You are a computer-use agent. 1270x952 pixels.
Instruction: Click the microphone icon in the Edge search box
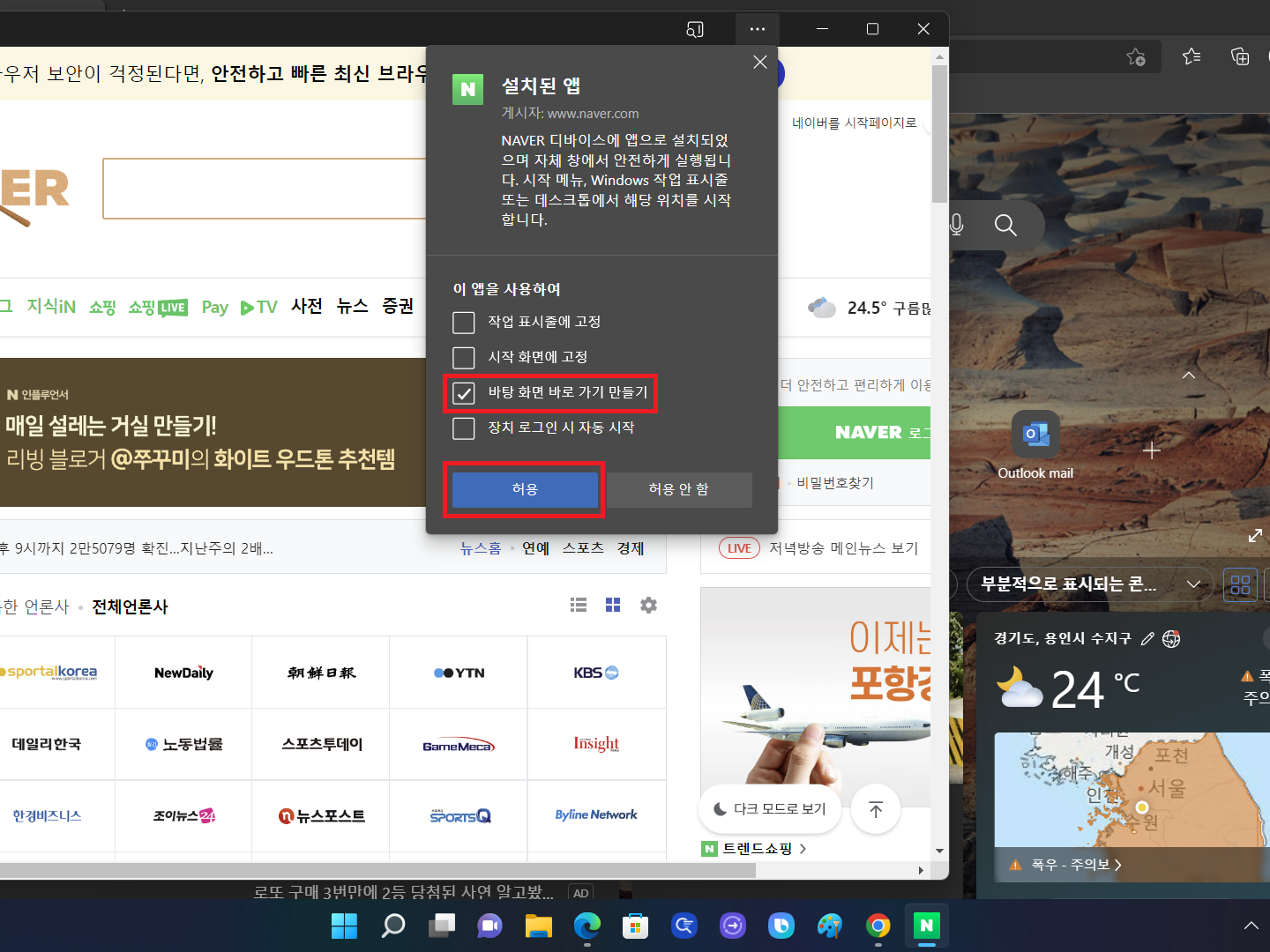click(x=957, y=226)
